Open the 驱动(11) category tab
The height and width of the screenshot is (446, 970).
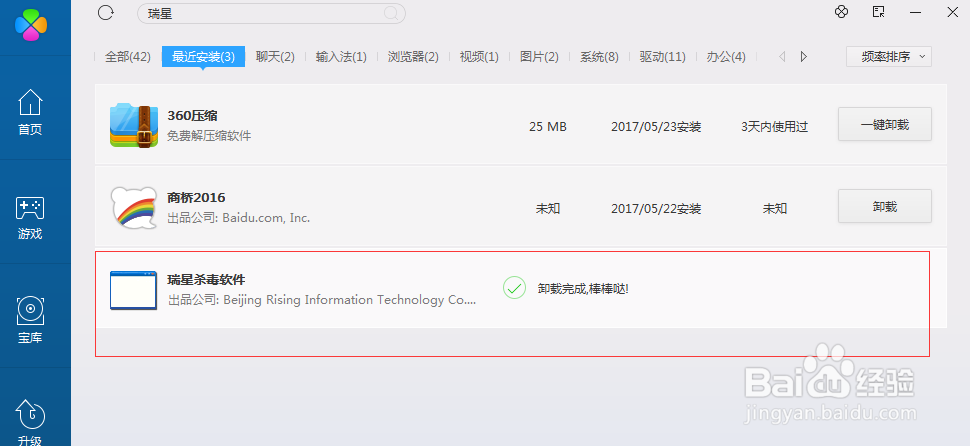coord(663,56)
